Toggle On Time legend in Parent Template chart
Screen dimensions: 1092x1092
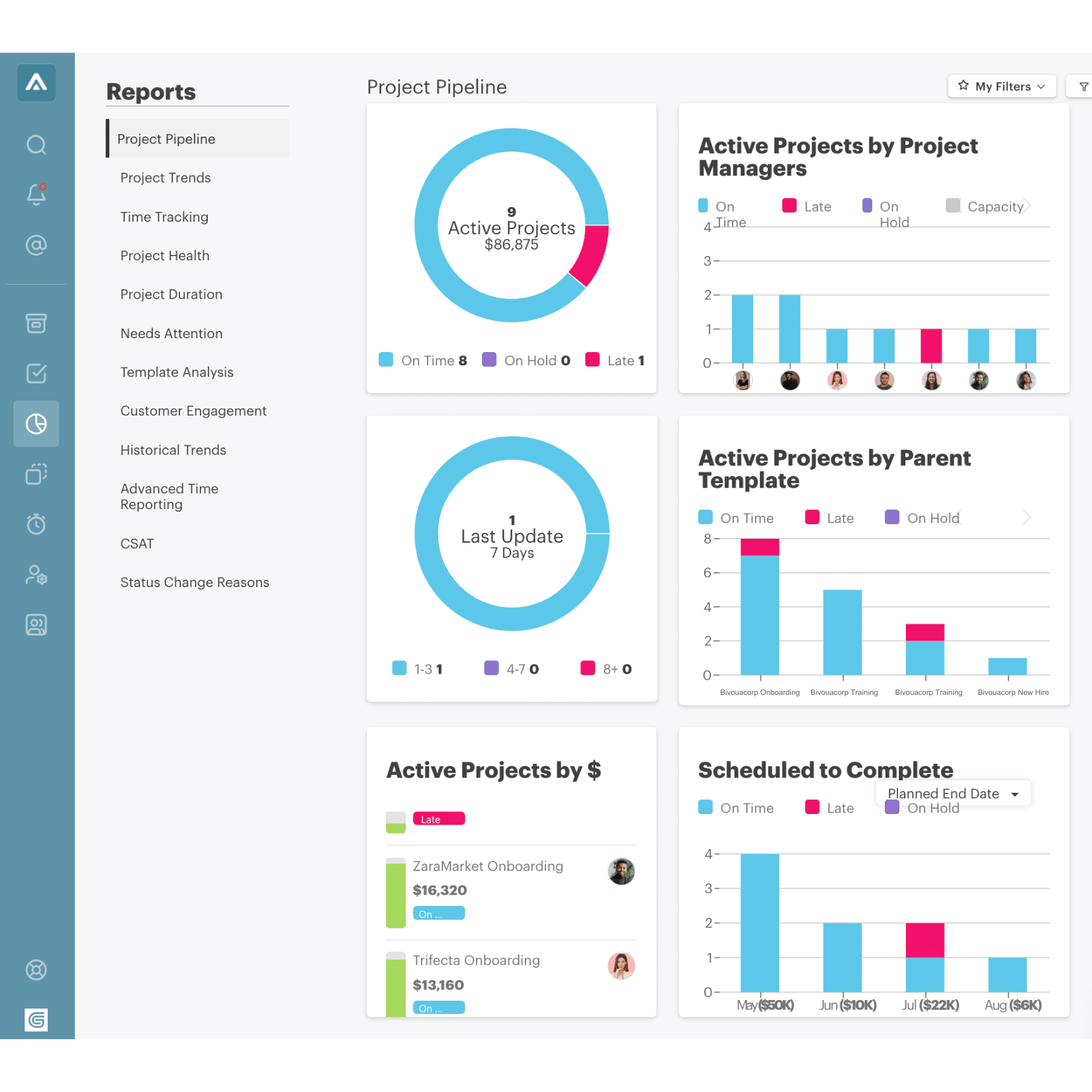point(737,518)
